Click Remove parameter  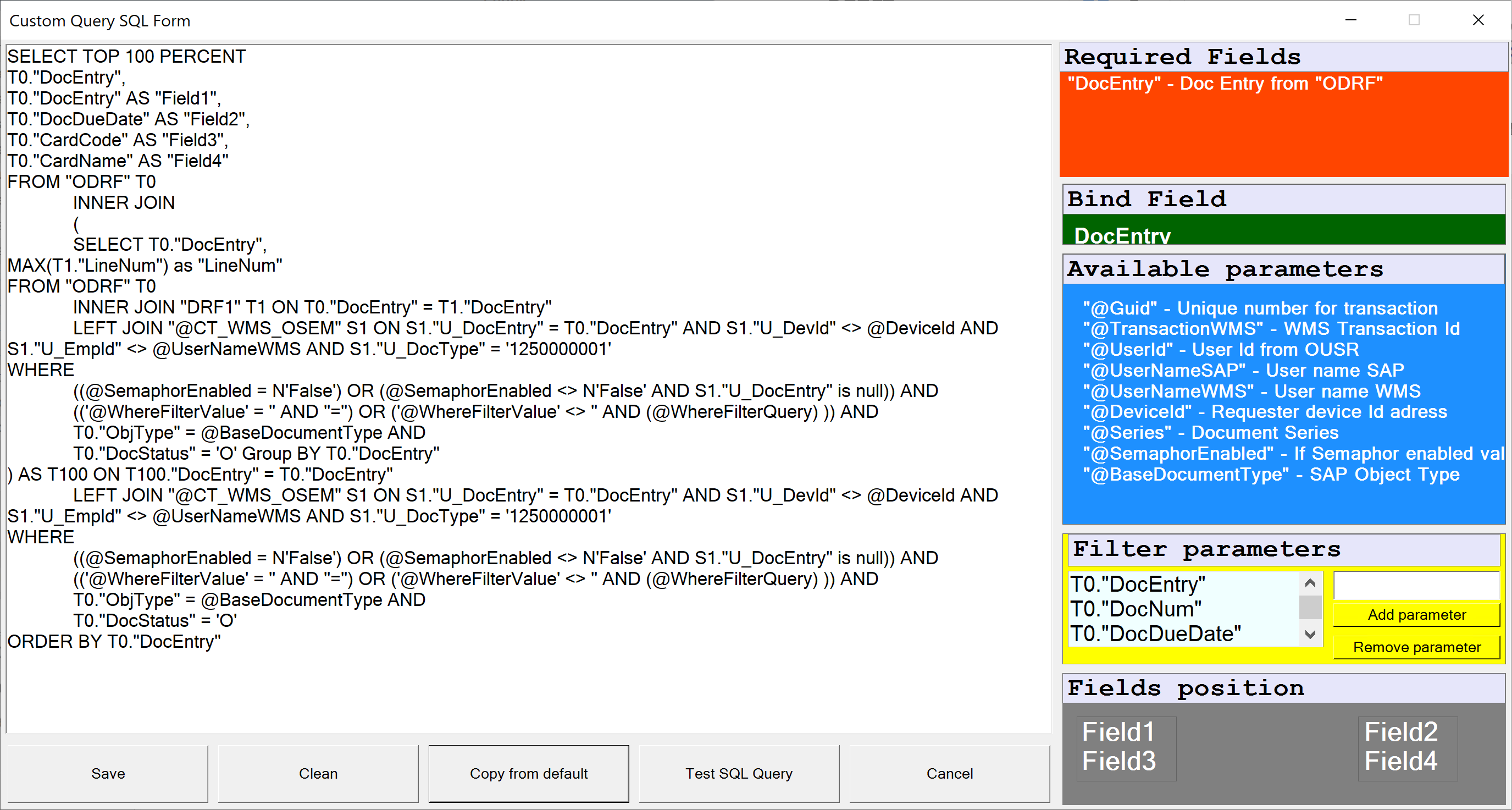(1416, 647)
